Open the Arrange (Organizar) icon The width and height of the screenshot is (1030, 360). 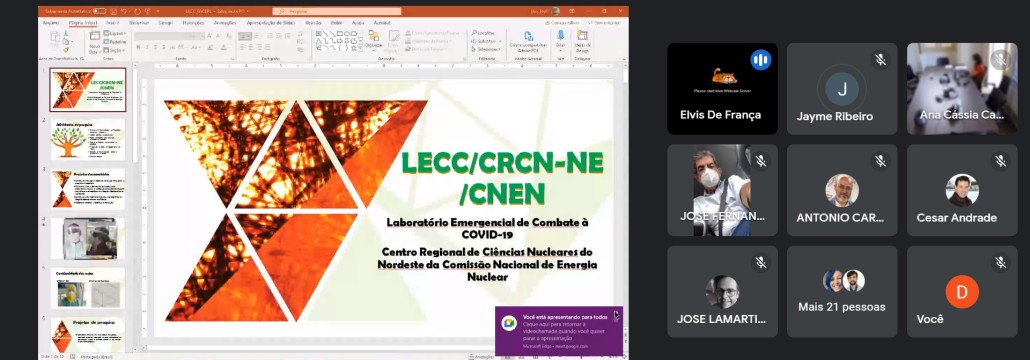pos(374,35)
